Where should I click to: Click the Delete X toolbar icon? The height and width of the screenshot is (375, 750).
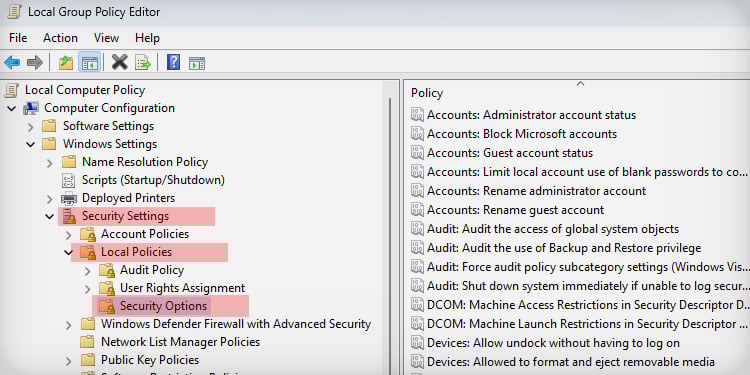(120, 62)
